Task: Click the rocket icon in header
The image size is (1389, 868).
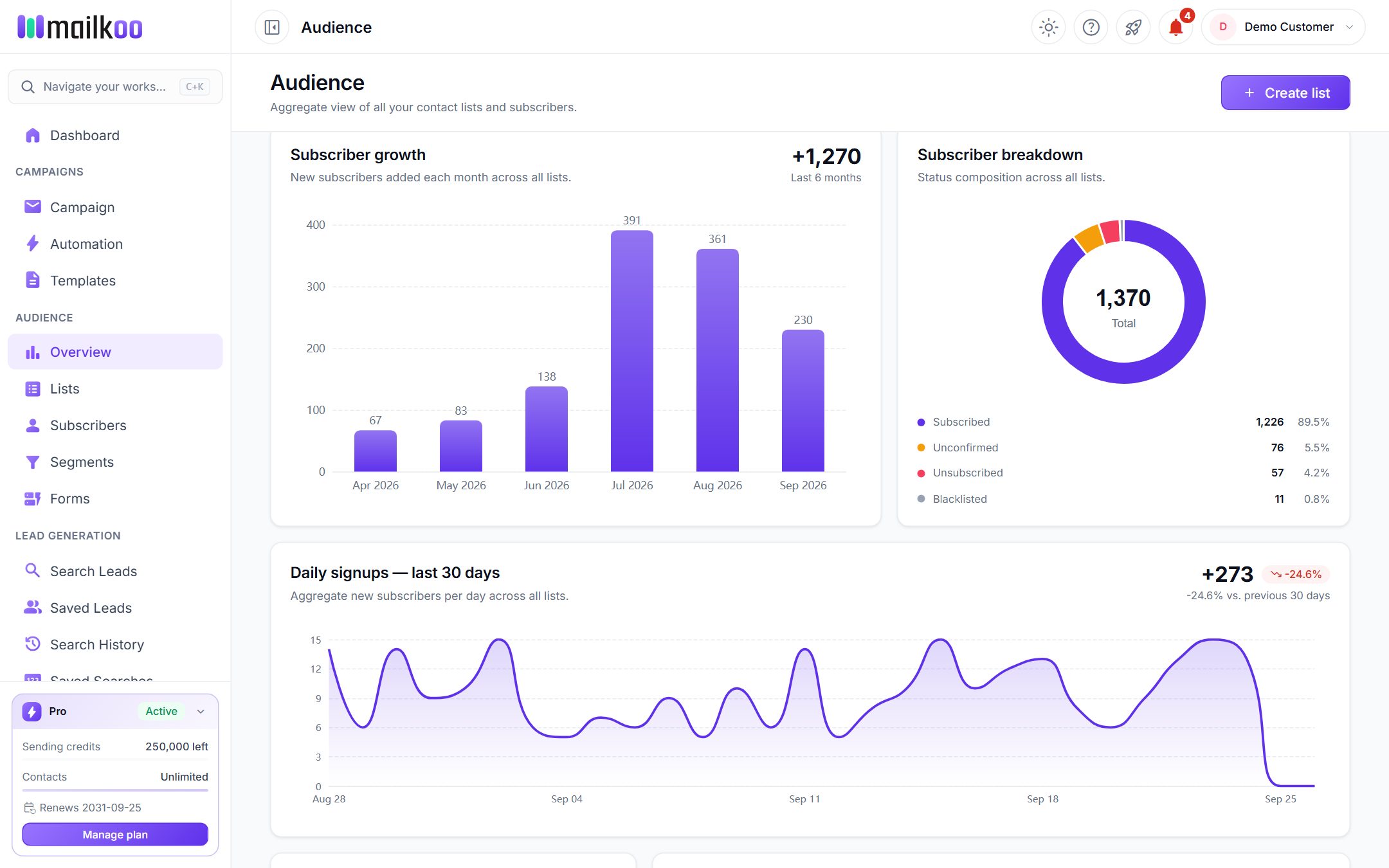Action: point(1133,28)
